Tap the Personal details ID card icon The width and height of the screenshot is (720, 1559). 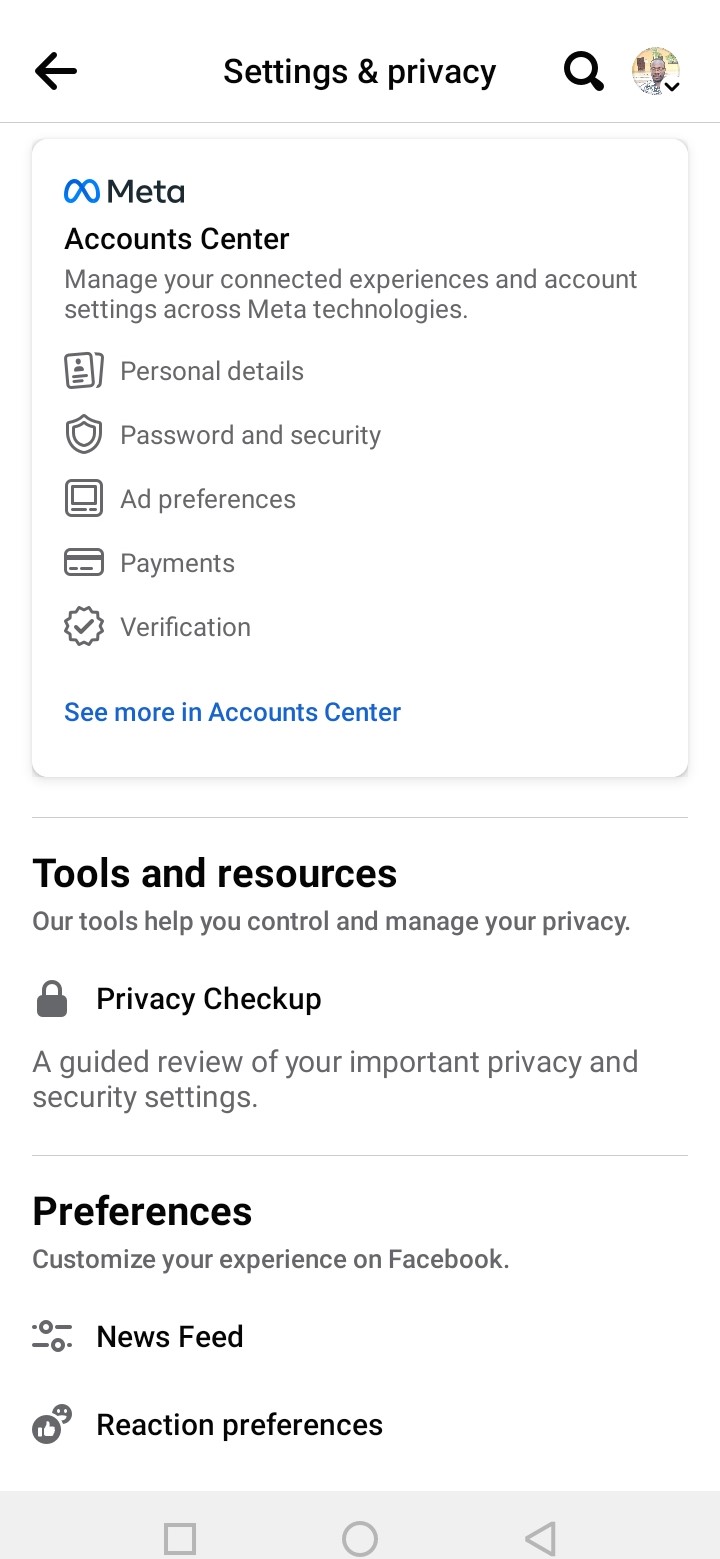coord(84,371)
